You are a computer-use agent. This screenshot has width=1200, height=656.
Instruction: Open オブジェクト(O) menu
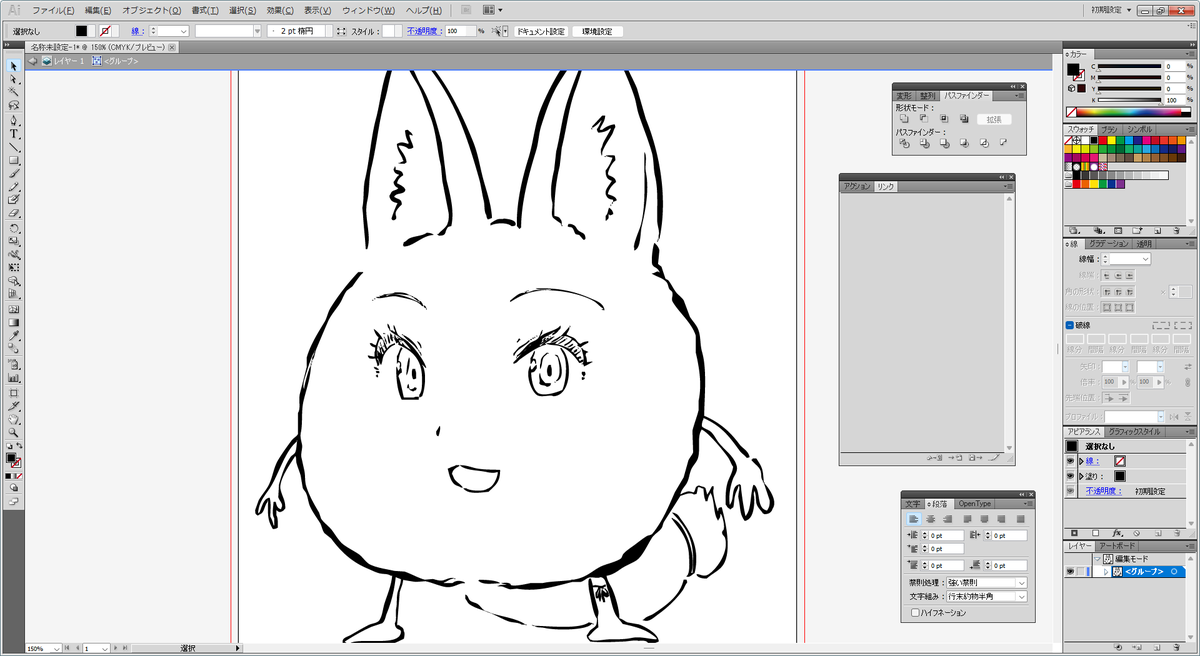pyautogui.click(x=151, y=9)
